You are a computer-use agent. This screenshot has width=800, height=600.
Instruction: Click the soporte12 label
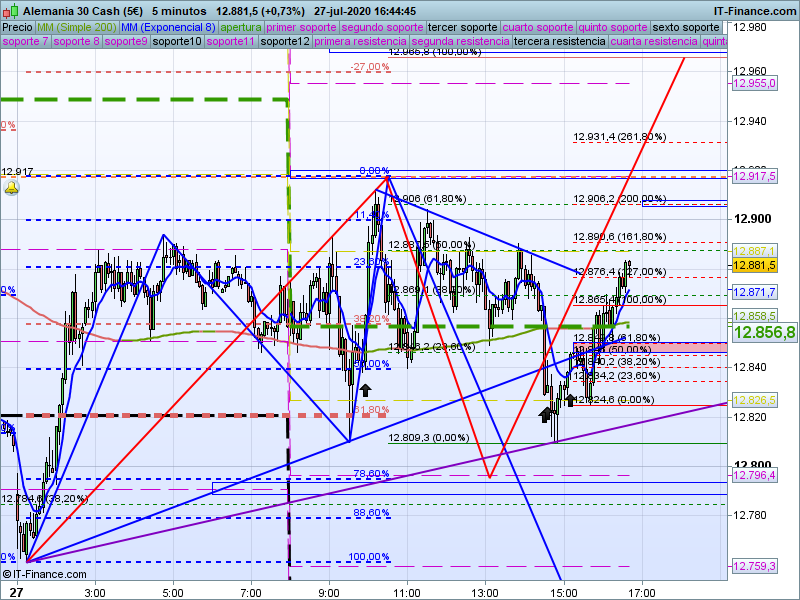(285, 41)
